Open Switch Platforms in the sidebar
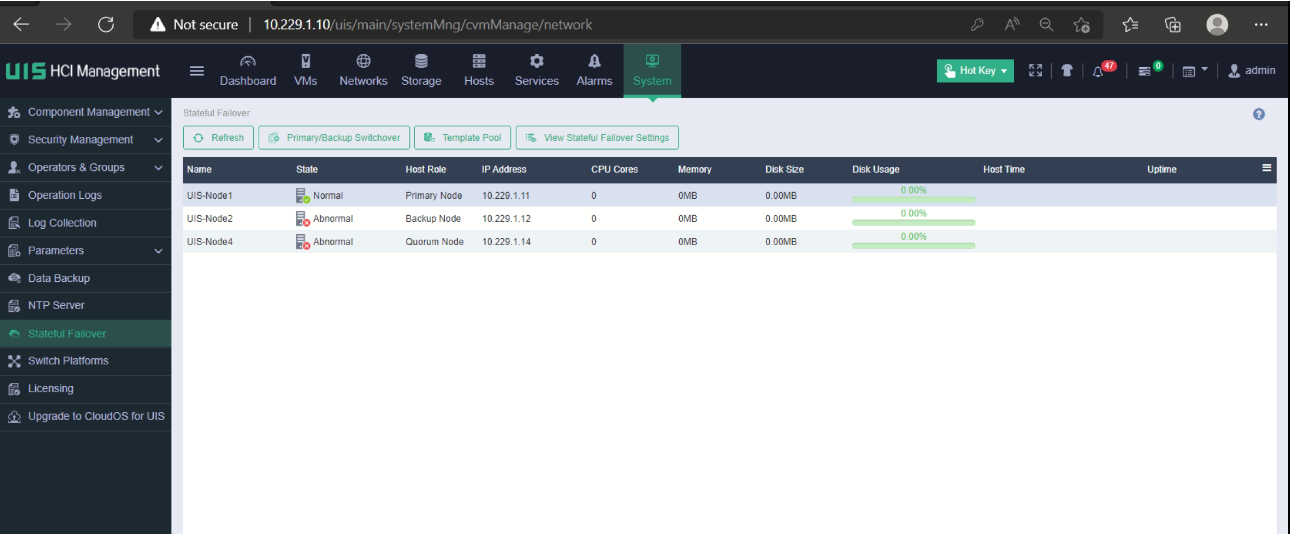 [x=85, y=361]
